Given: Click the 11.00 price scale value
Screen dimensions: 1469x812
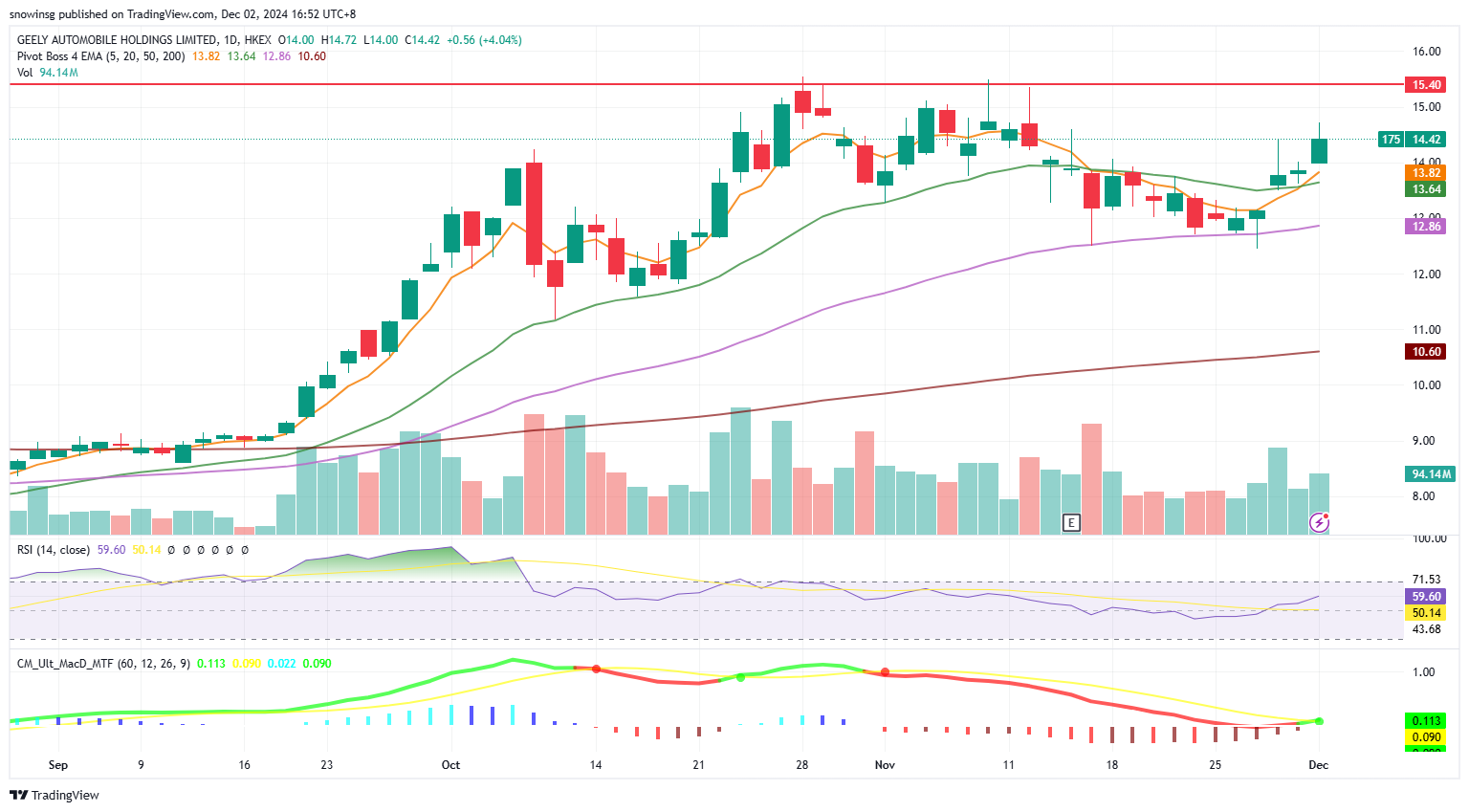Looking at the screenshot, I should 1427,330.
